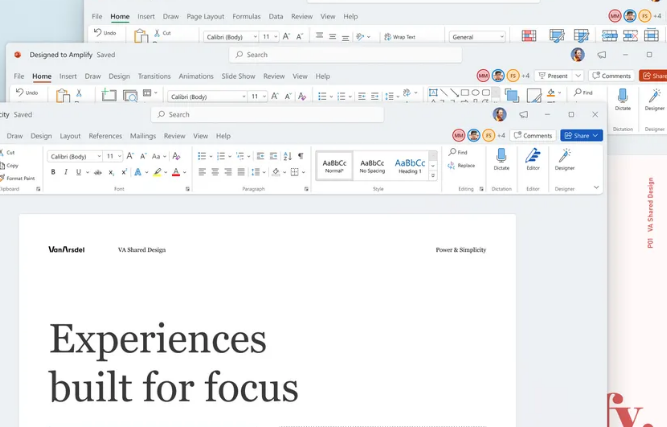Click the +4 collaborators indicator in Word
667x427 pixels.
point(501,136)
